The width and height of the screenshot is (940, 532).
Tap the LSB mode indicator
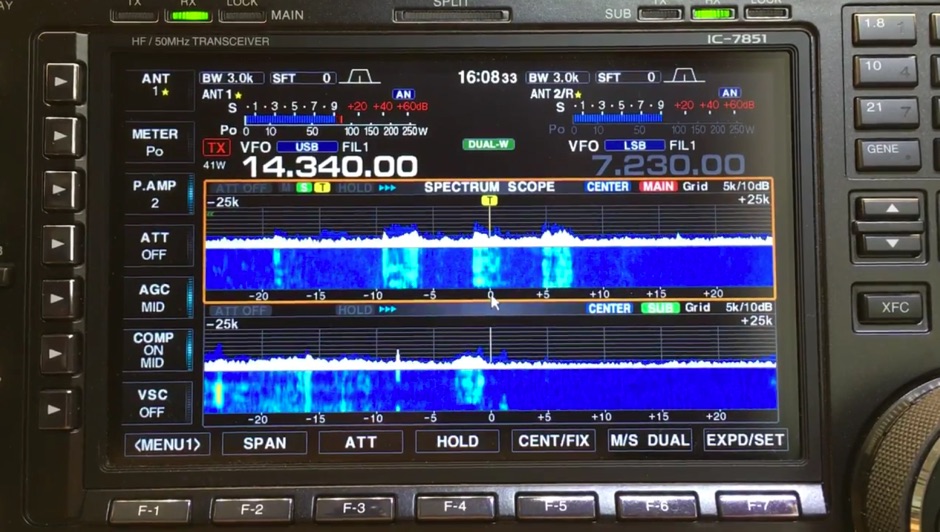(x=634, y=145)
